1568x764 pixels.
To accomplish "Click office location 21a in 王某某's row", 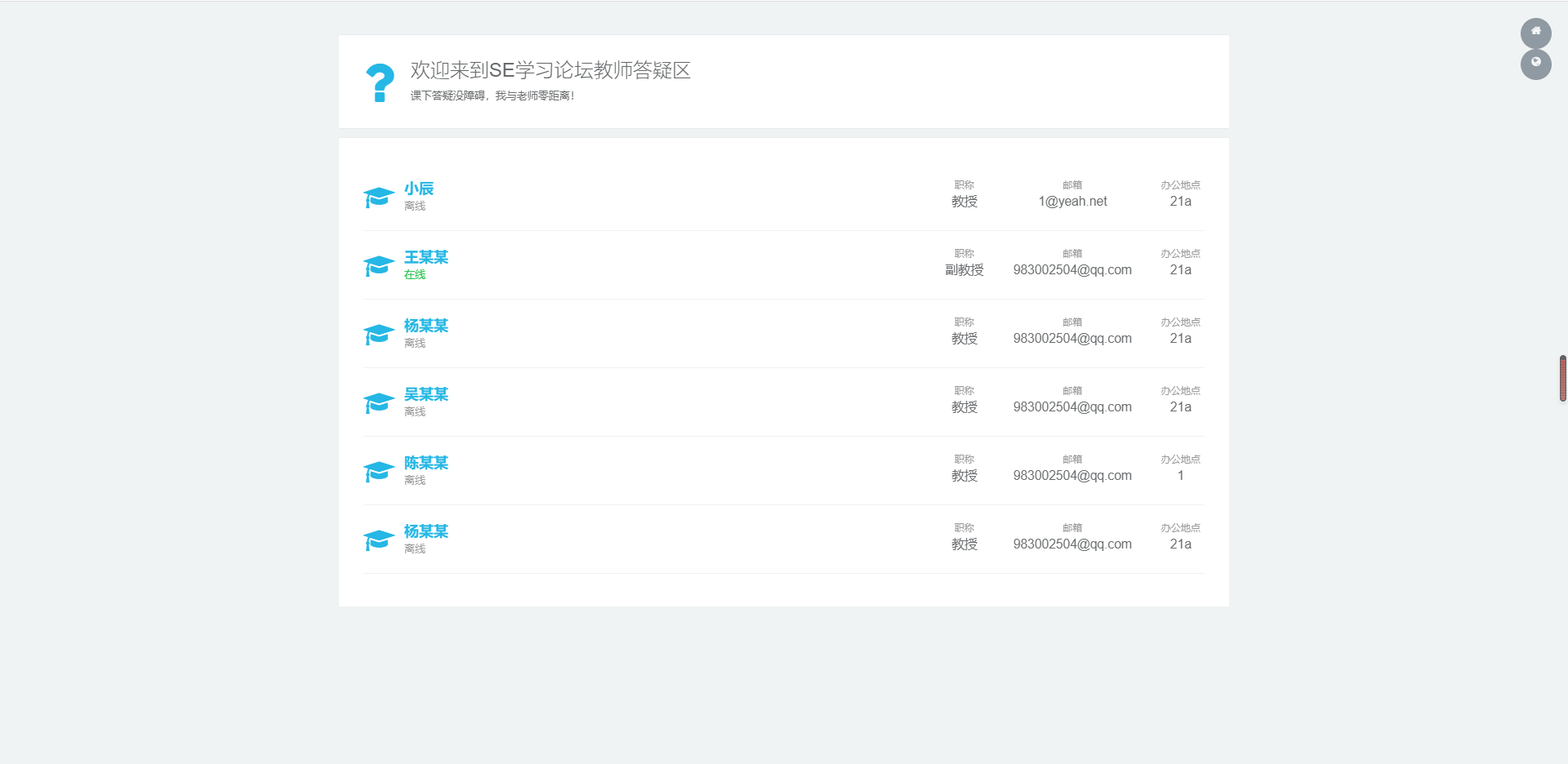I will [1180, 270].
